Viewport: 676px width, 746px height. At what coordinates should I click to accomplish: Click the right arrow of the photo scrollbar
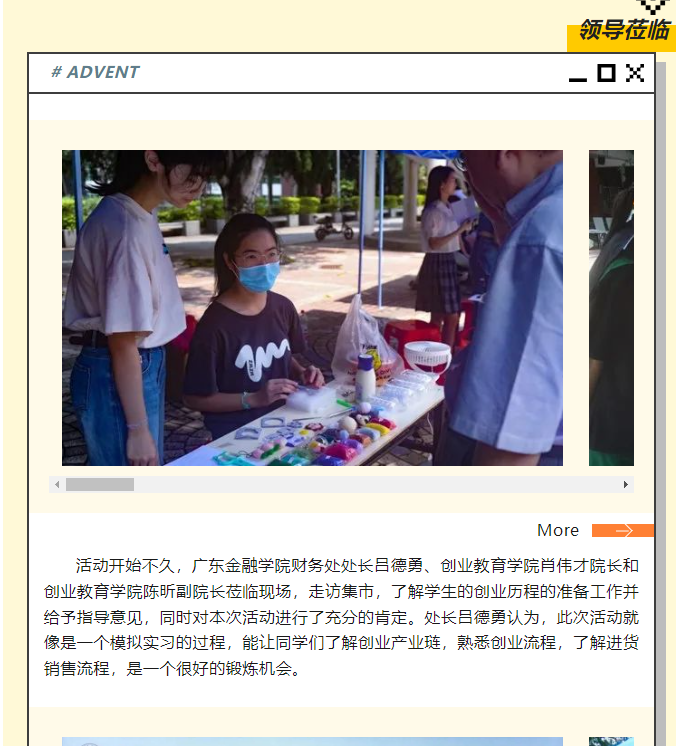[x=626, y=484]
